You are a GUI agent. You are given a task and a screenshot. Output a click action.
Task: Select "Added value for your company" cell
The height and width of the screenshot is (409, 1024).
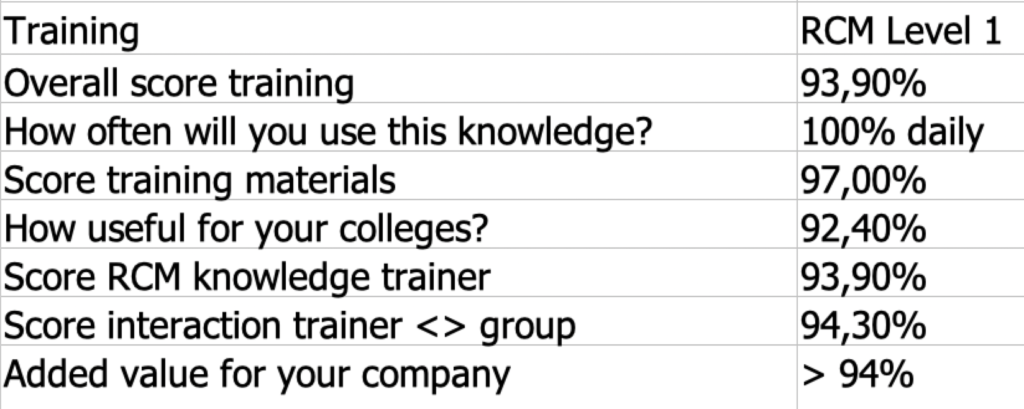pos(257,374)
